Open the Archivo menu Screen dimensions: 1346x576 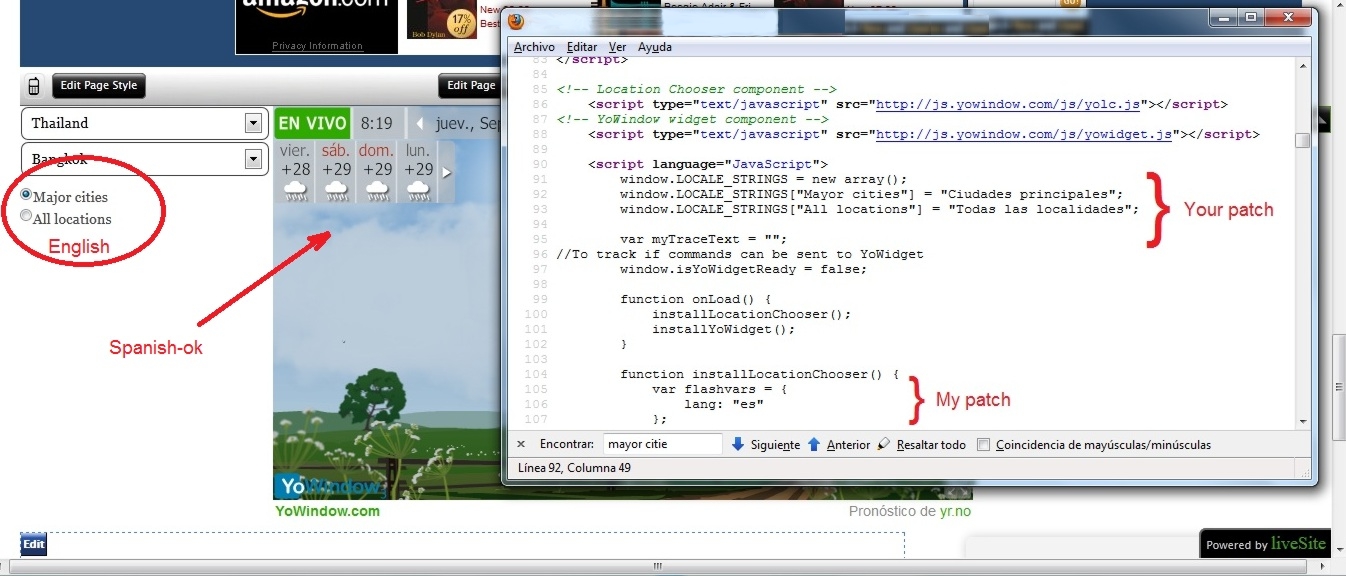point(534,47)
